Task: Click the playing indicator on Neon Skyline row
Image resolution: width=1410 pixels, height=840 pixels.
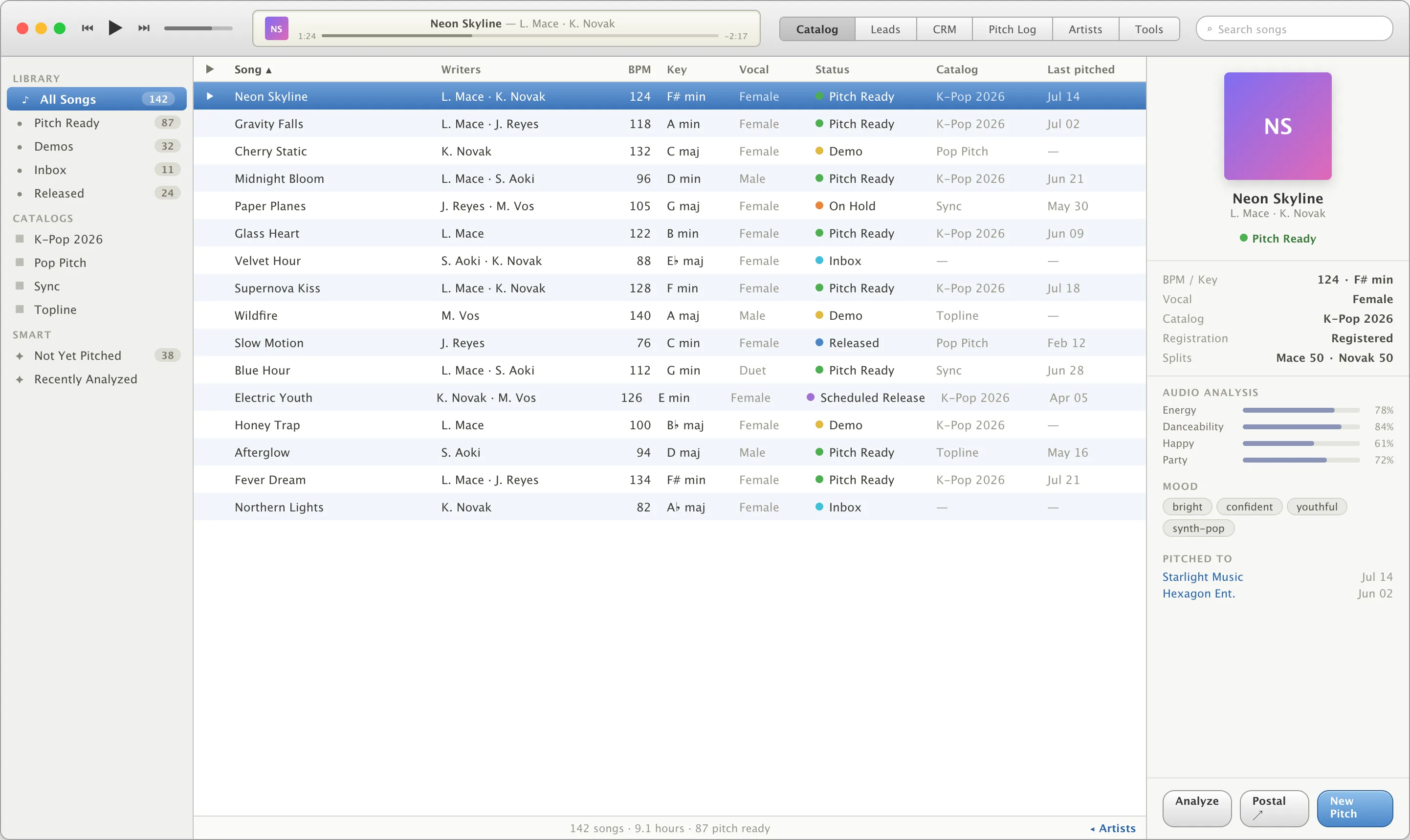Action: click(210, 96)
